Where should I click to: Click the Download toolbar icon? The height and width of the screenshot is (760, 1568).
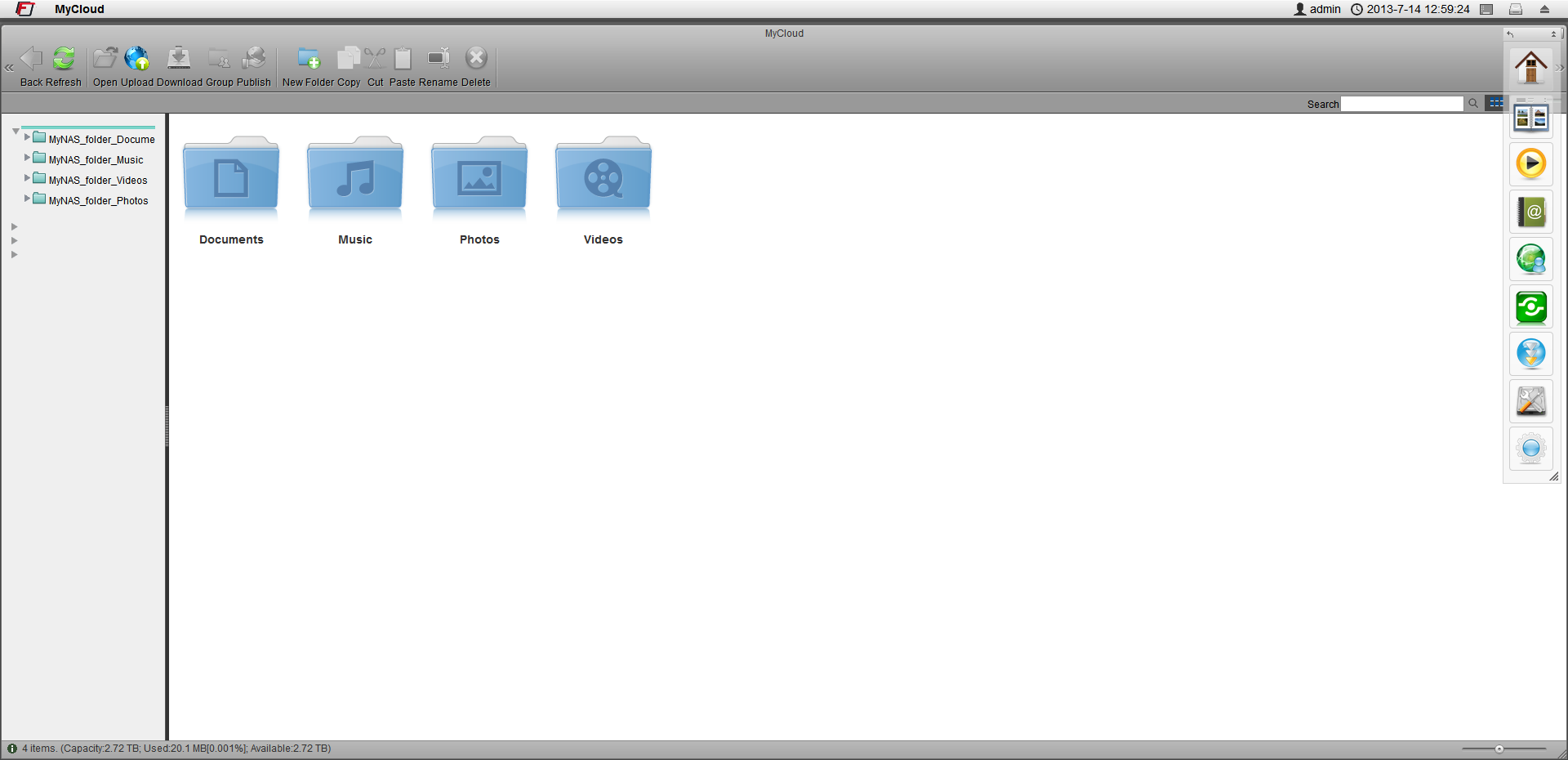click(179, 59)
